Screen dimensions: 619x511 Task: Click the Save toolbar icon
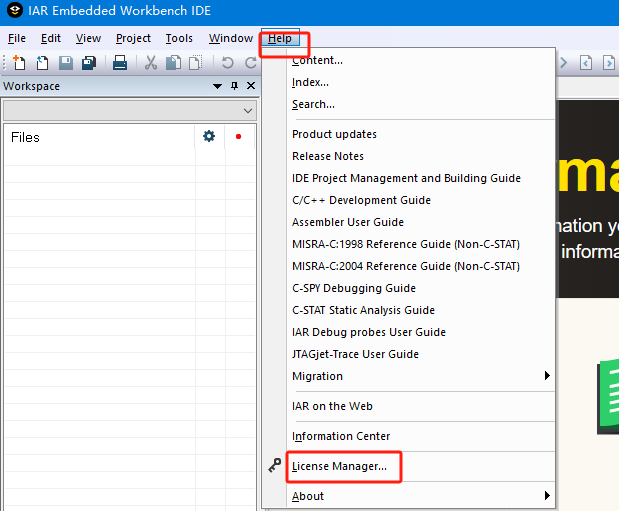(66, 63)
